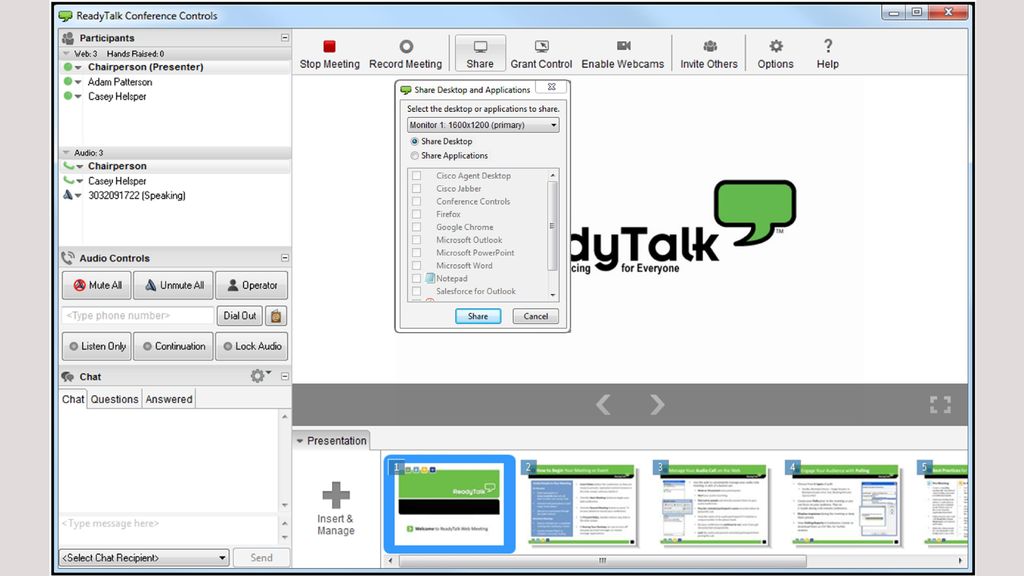Go to next slide arrow
Screen dimensions: 1024x576
(x=657, y=404)
